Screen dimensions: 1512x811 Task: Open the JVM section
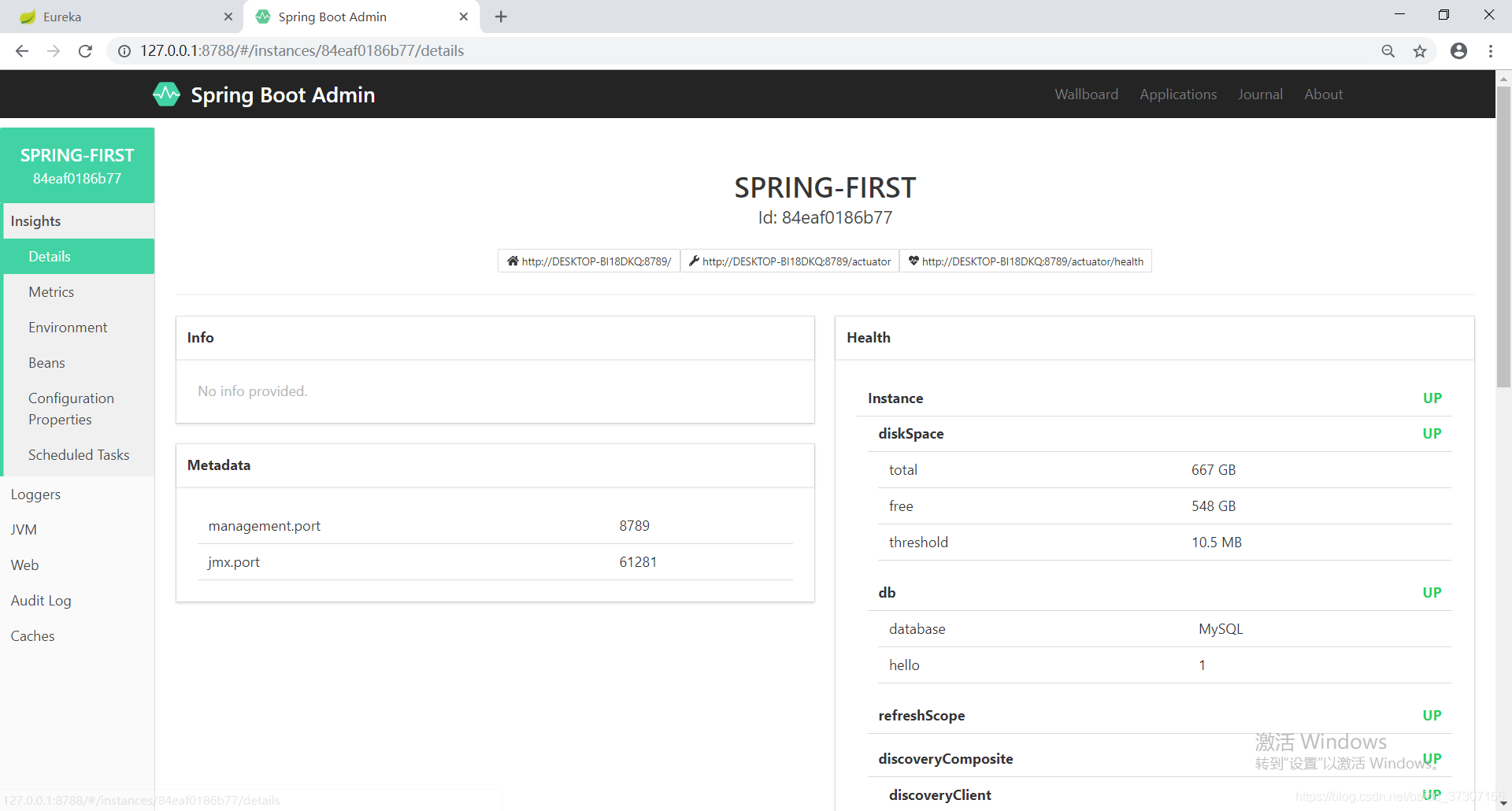tap(77, 530)
